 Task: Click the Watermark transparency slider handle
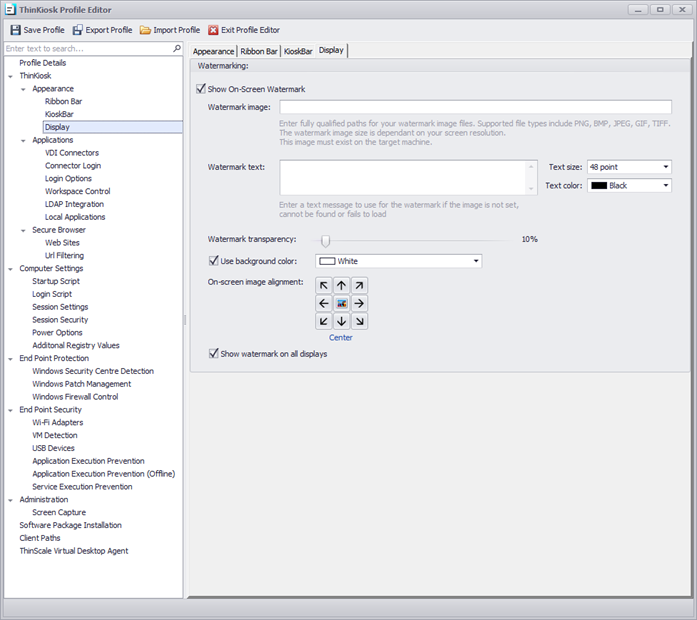(325, 240)
